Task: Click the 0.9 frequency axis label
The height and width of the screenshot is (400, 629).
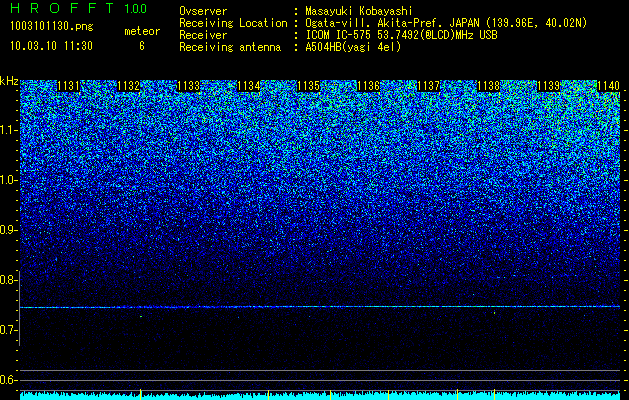Action: click(x=9, y=230)
